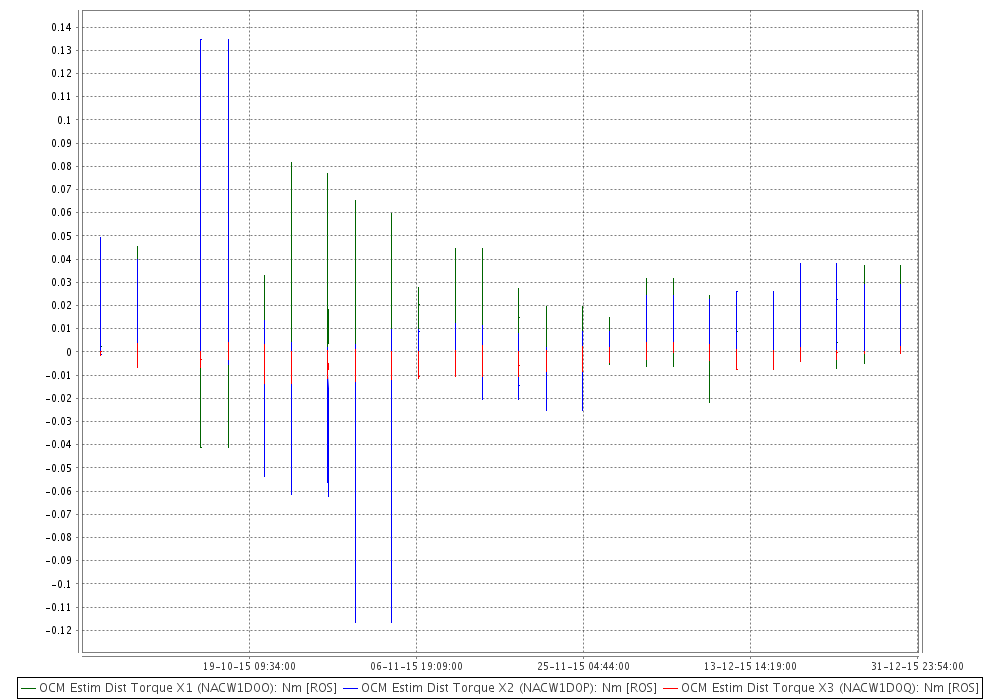Click the OCM Estim Dist Torque X3 legend entry
The width and height of the screenshot is (1000, 700).
click(x=821, y=688)
